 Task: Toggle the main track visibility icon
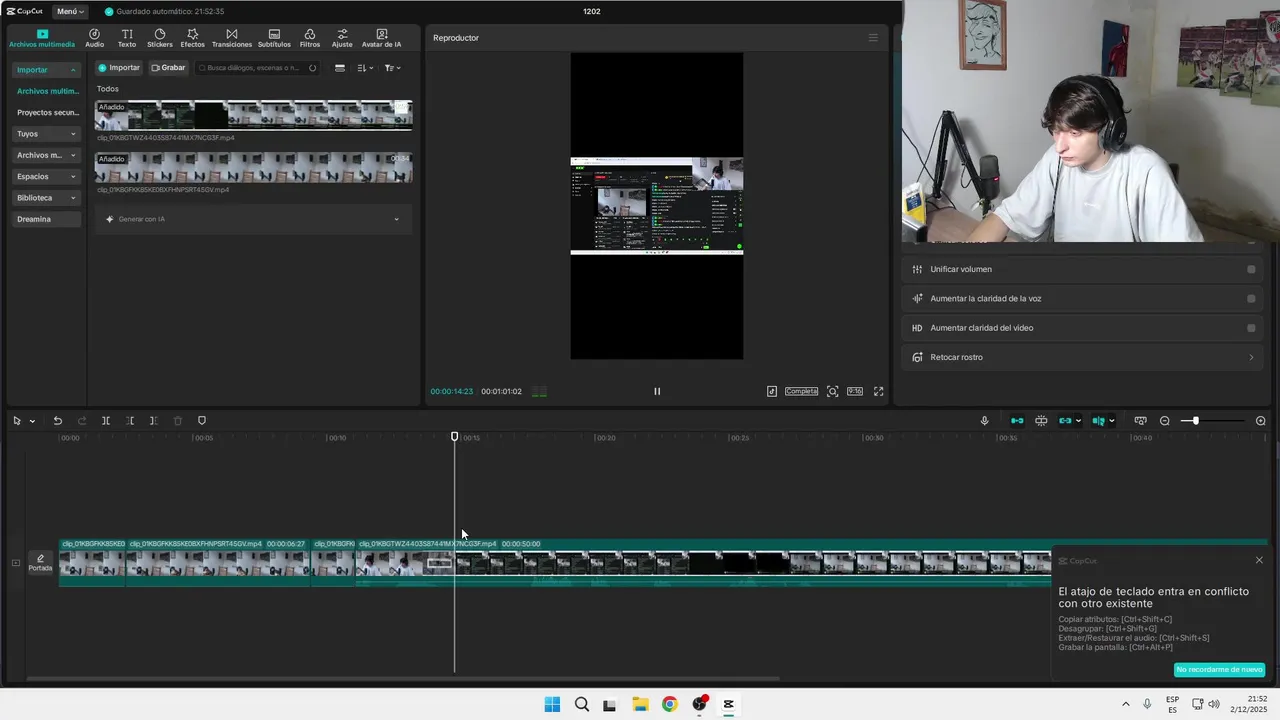tap(15, 563)
